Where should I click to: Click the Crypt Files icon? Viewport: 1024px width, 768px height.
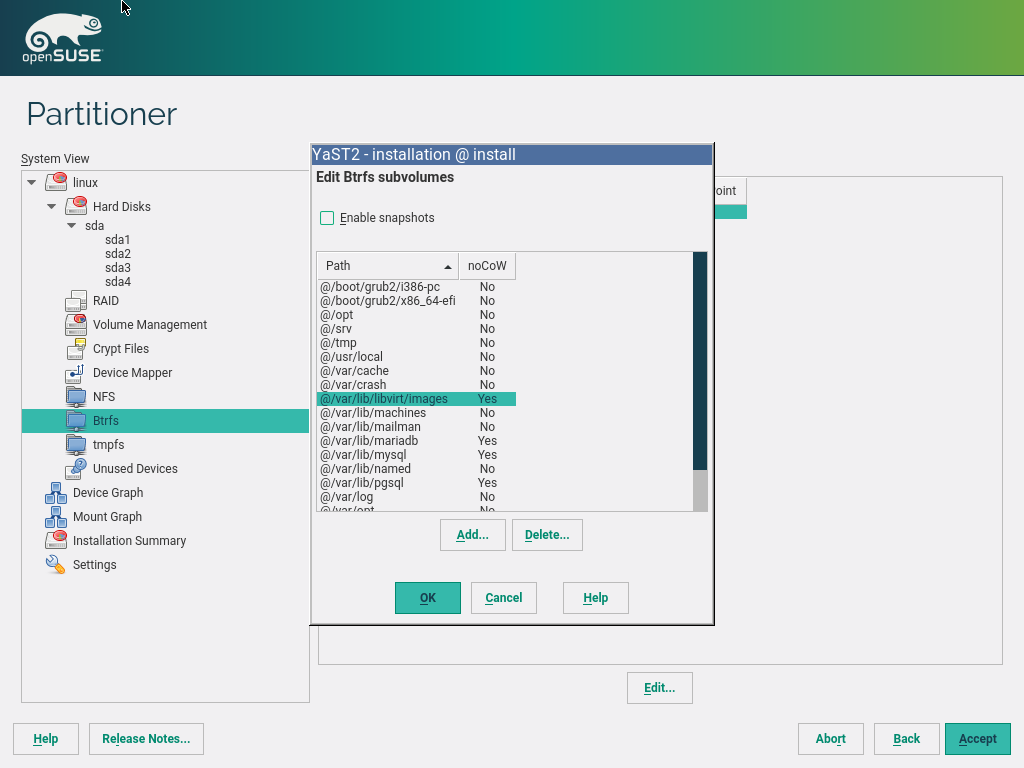click(76, 349)
